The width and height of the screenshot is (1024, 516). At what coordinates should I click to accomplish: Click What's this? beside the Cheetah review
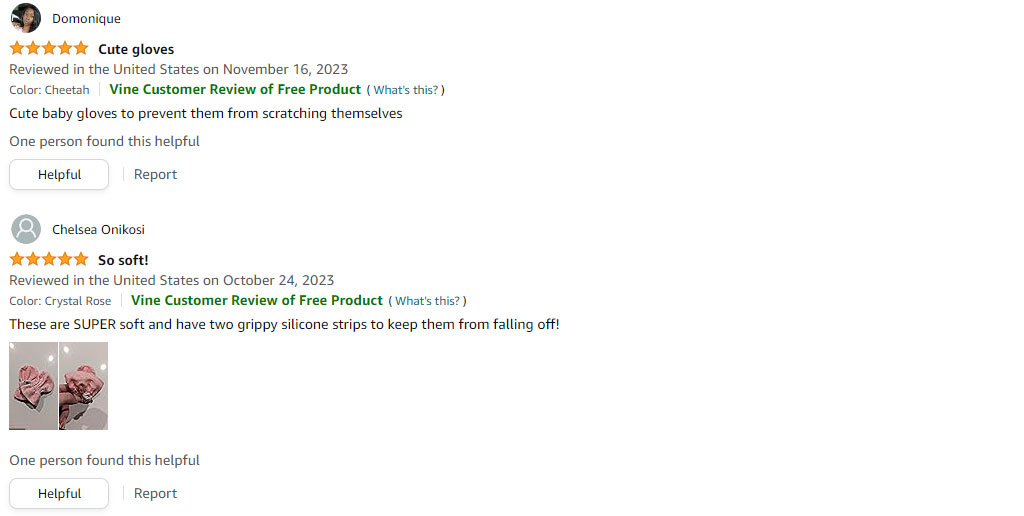[x=406, y=90]
